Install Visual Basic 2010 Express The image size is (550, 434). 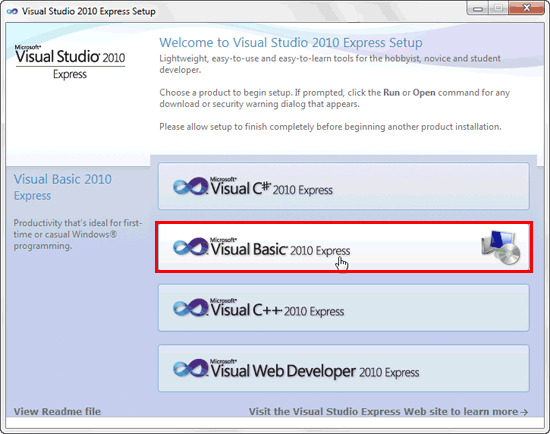pos(343,247)
